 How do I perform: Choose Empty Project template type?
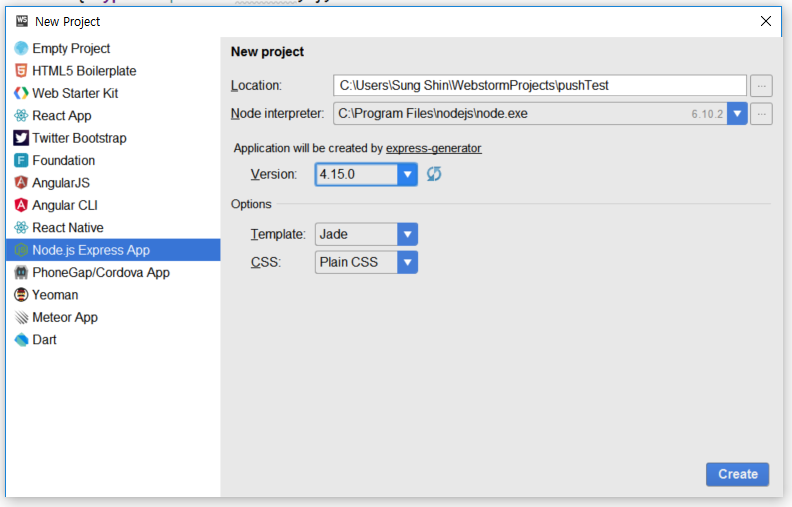coord(113,48)
